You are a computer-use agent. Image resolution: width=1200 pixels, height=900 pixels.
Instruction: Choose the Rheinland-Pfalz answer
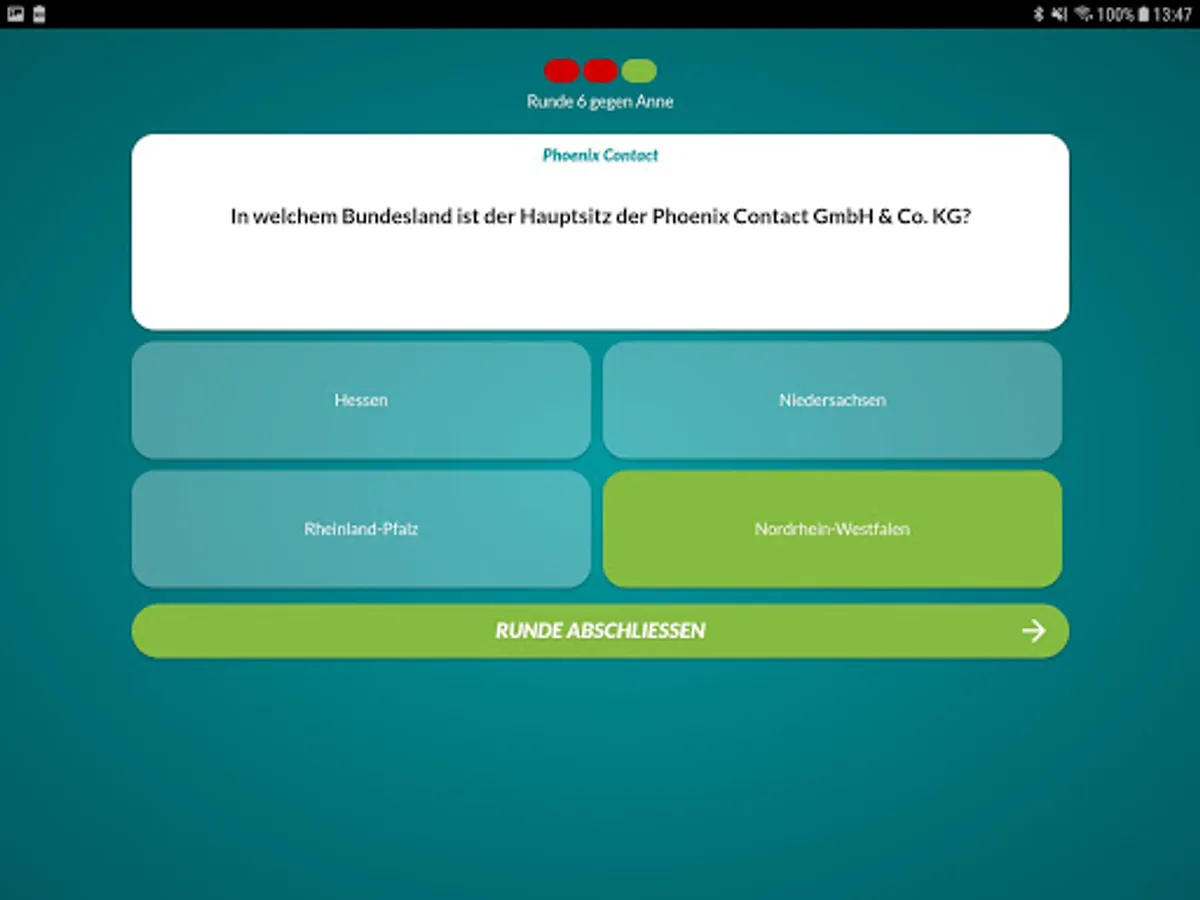click(x=361, y=529)
